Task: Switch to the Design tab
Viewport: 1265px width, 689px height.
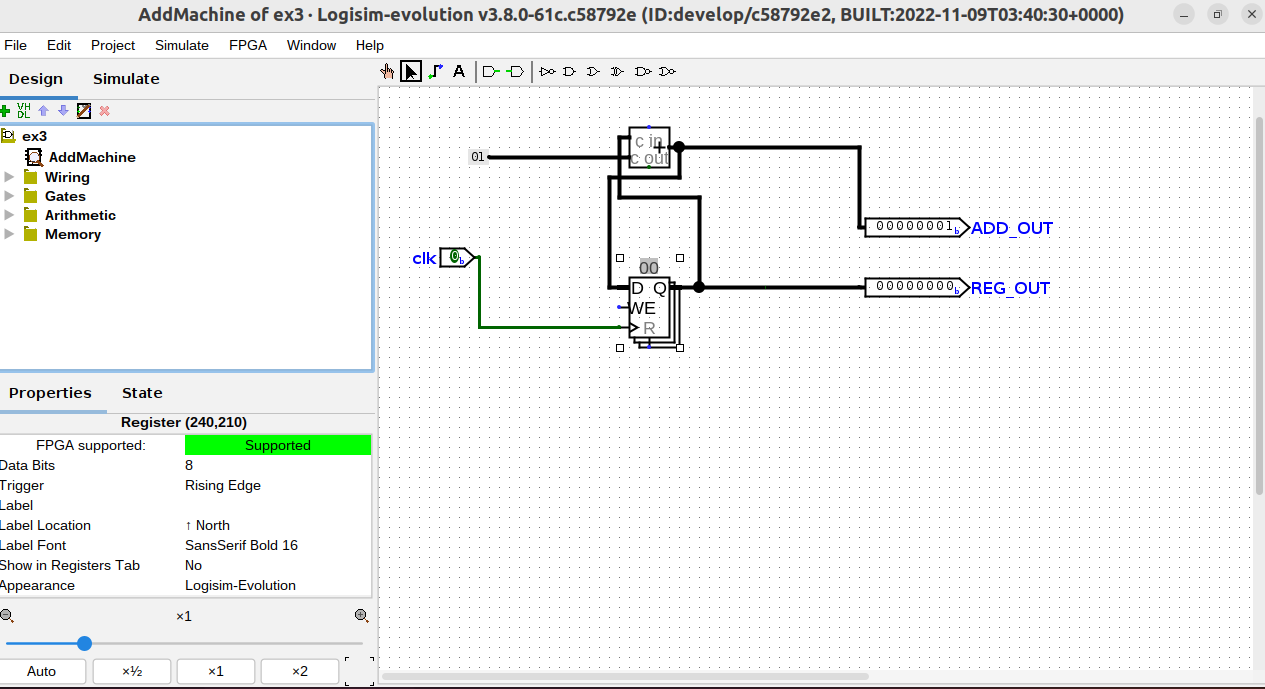Action: coord(36,79)
